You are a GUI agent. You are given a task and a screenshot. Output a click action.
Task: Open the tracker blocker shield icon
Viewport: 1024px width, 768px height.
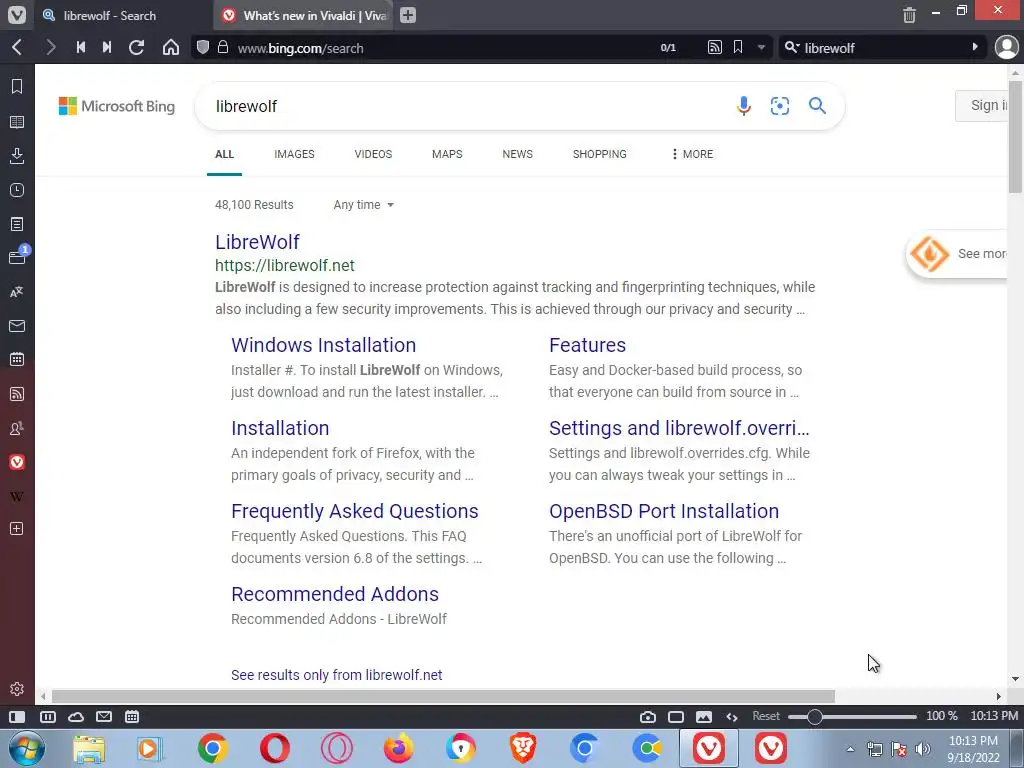pyautogui.click(x=203, y=47)
